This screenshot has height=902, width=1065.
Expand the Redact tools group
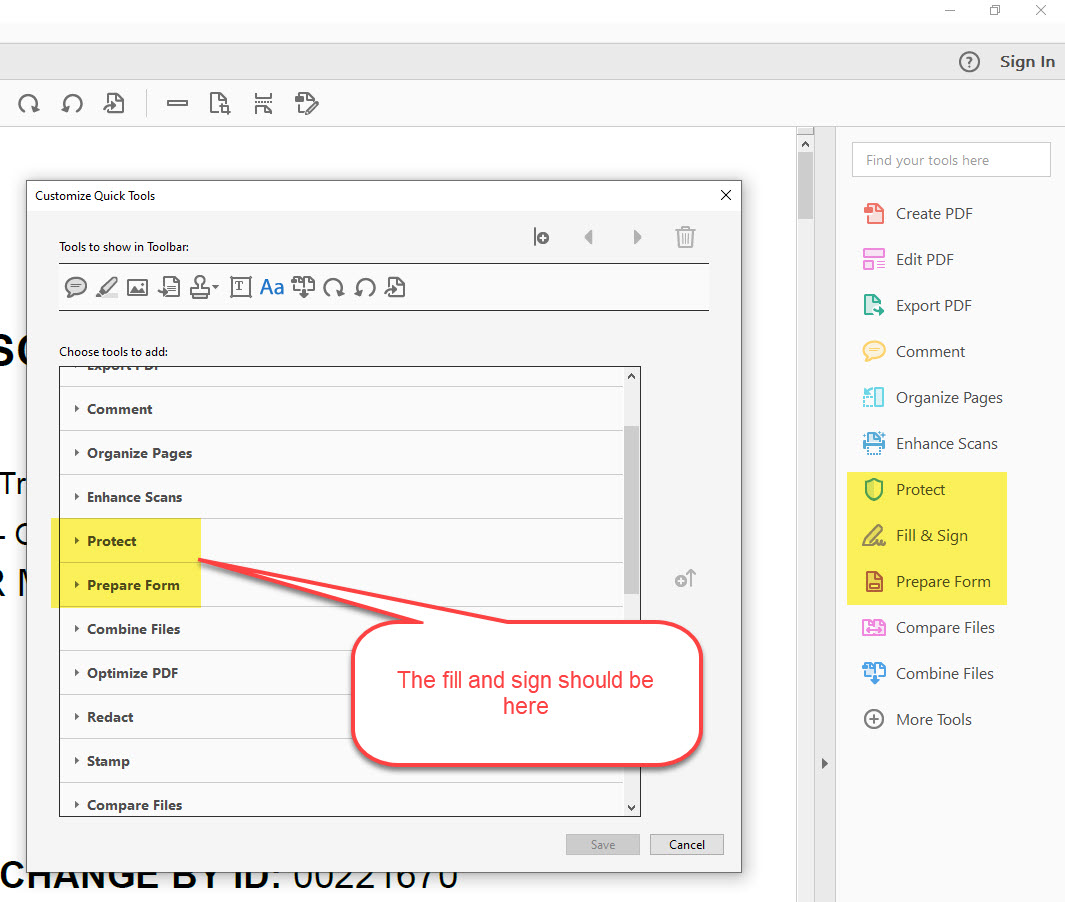(79, 717)
